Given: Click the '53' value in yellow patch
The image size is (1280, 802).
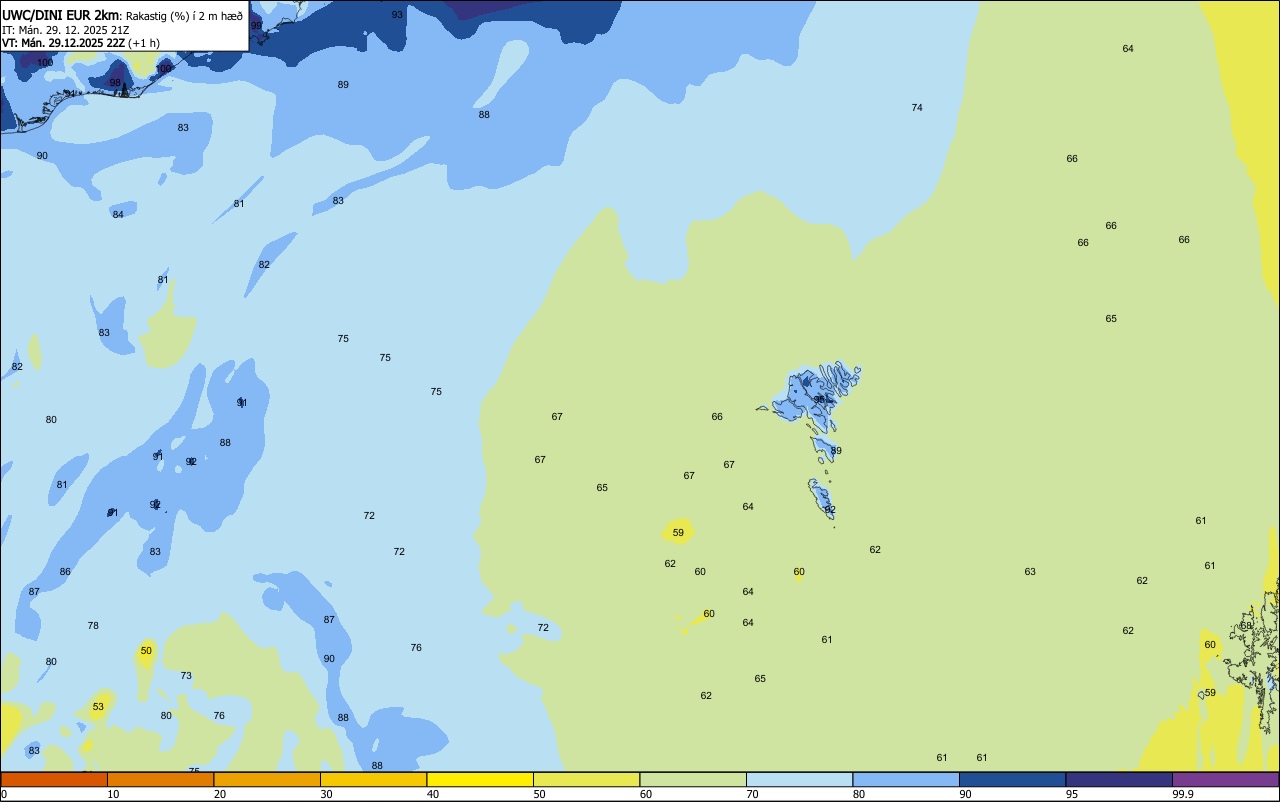Looking at the screenshot, I should coord(98,707).
